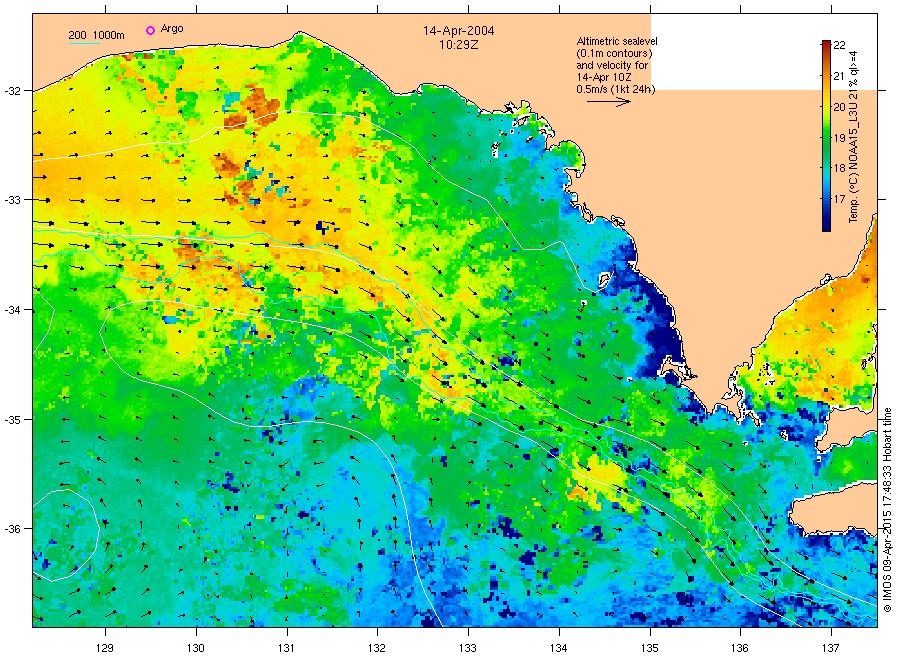This screenshot has width=900, height=660.
Task: Click the magenta Argo circle marker in legend
Action: [150, 30]
